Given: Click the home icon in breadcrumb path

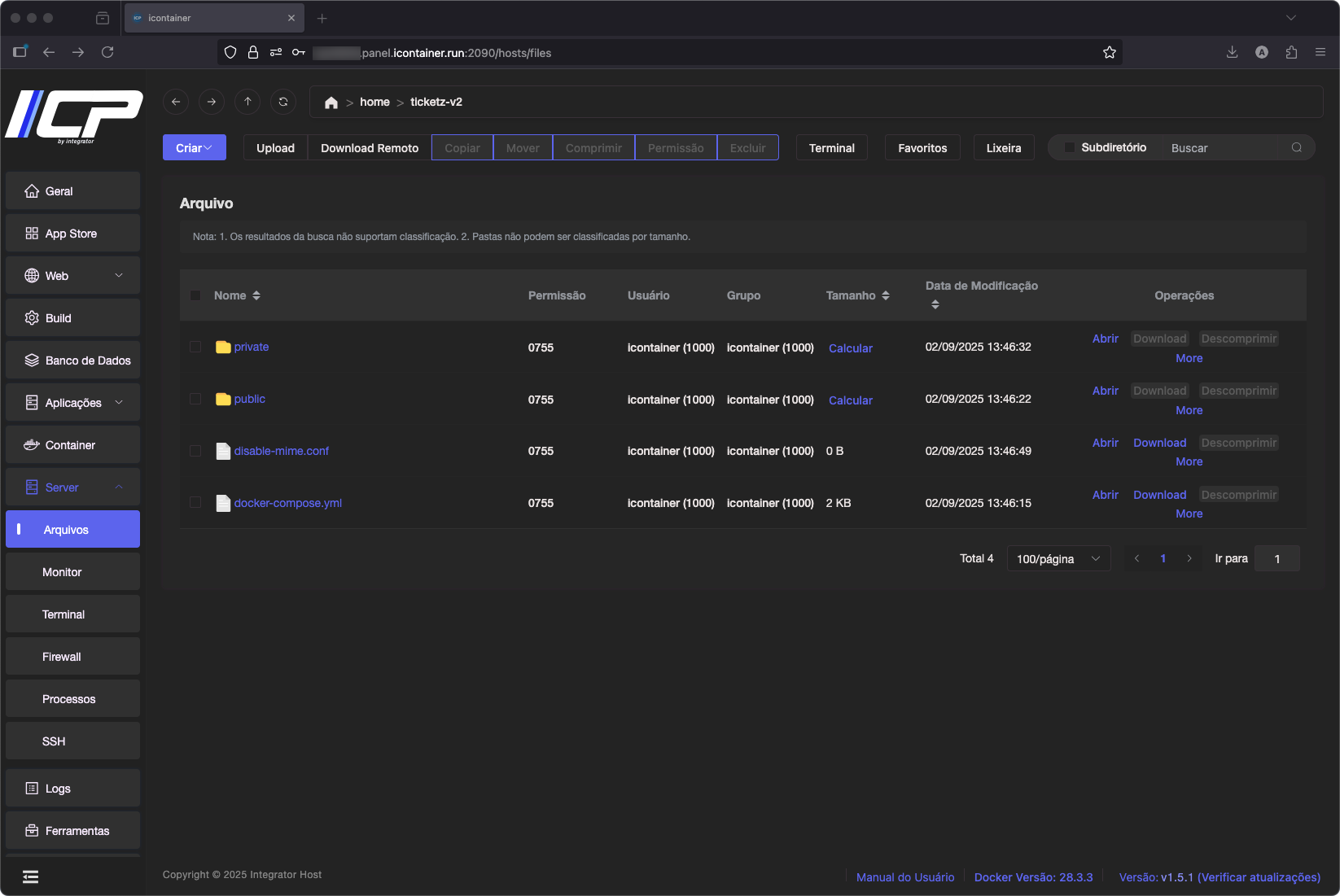Looking at the screenshot, I should click(x=331, y=103).
